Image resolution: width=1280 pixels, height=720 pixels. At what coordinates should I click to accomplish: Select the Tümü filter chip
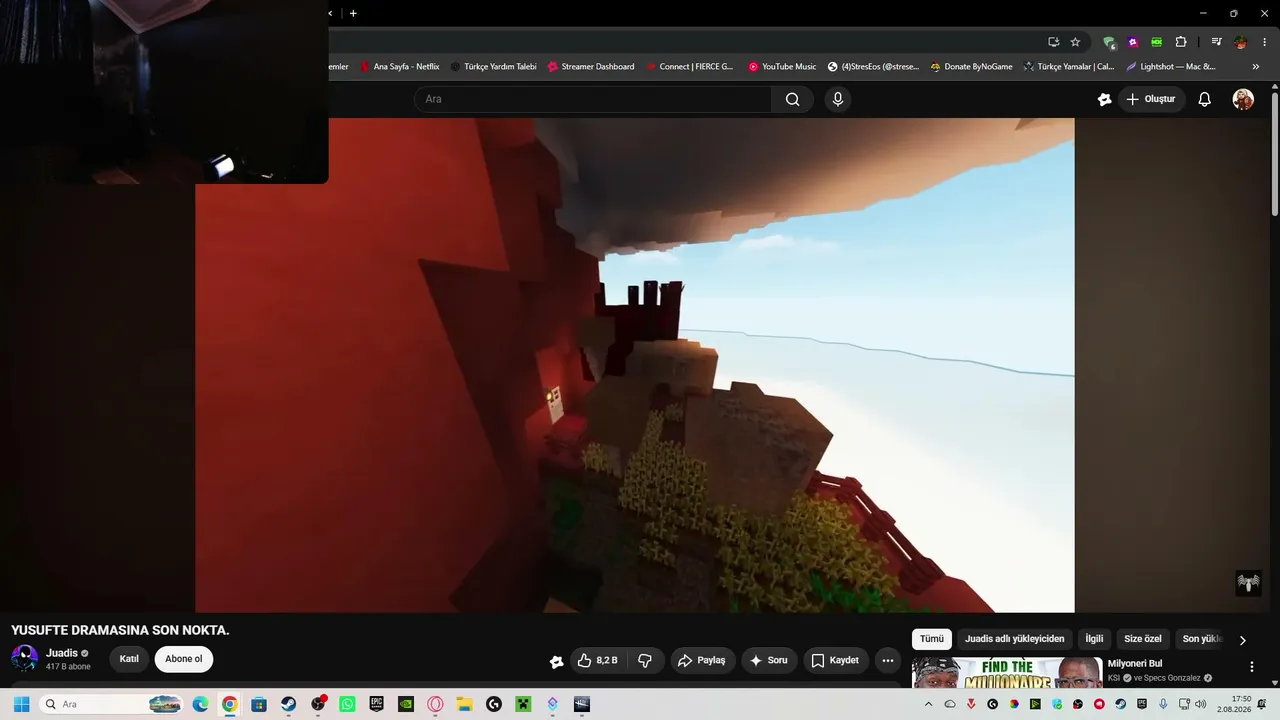tap(932, 639)
